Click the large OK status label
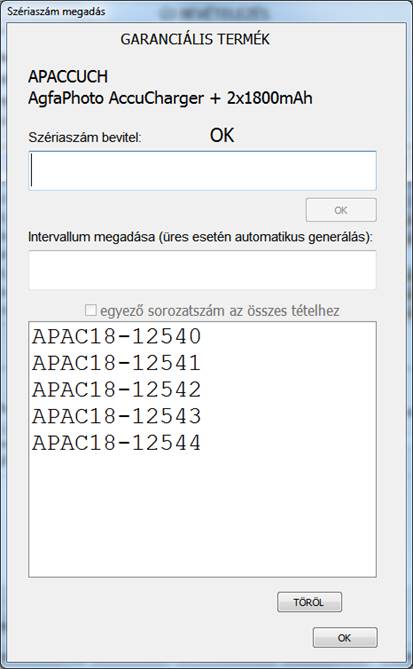Image resolution: width=413 pixels, height=669 pixels. [222, 136]
